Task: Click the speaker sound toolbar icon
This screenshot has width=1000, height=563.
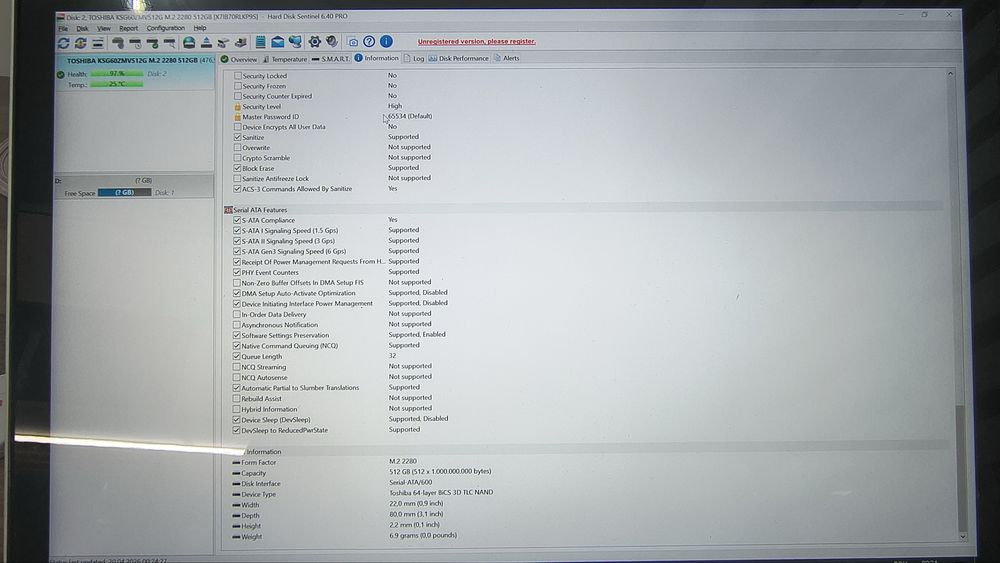Action: click(x=332, y=41)
